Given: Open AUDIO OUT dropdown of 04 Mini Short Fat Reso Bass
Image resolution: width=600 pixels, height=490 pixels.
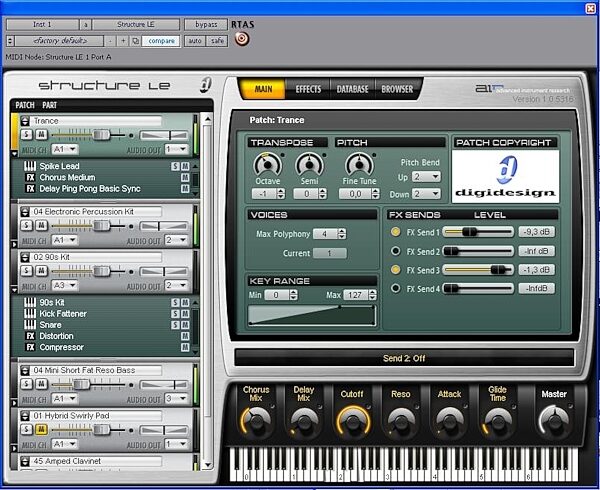Looking at the screenshot, I should (x=176, y=399).
